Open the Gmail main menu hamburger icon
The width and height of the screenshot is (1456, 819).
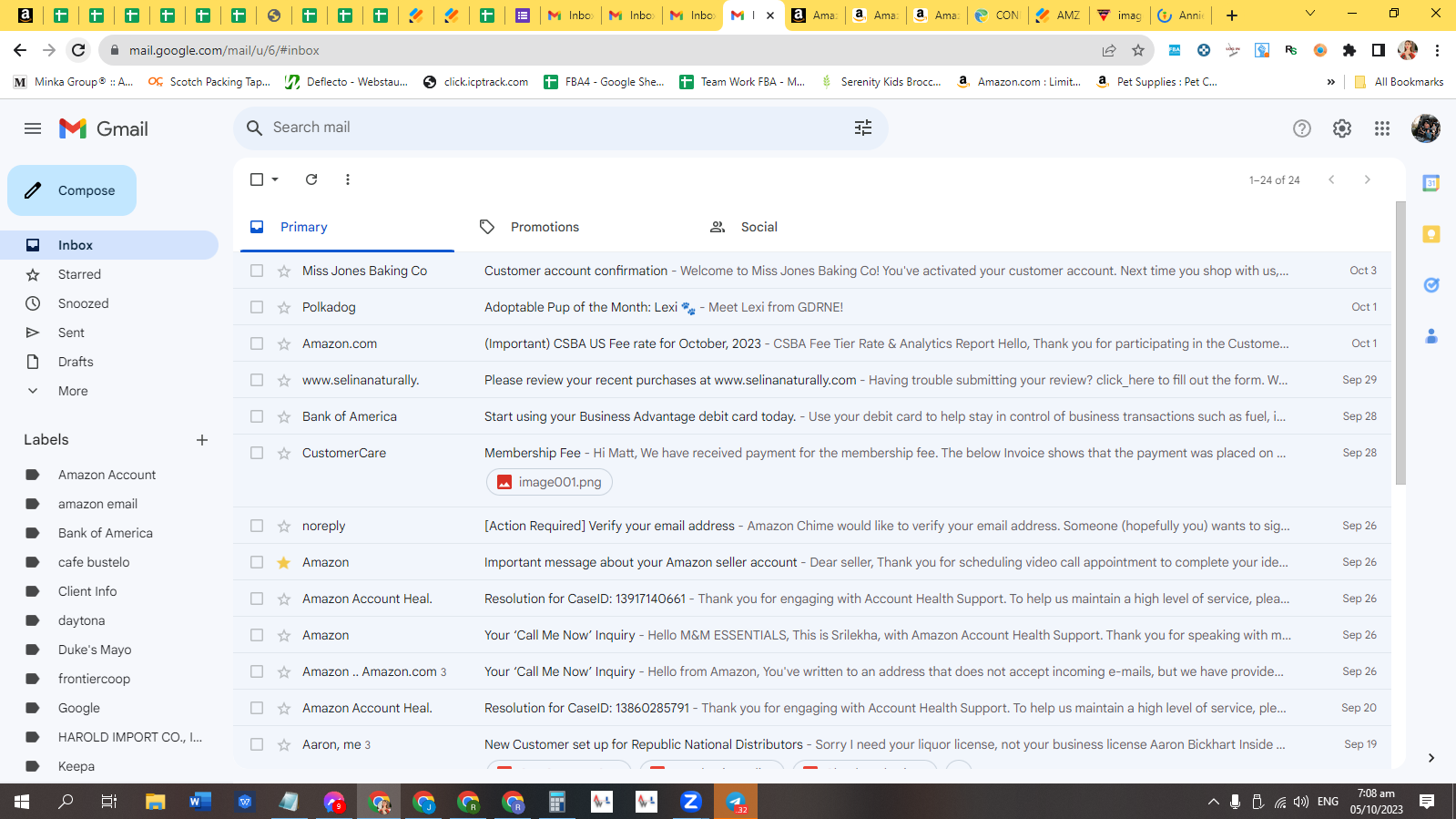(33, 128)
